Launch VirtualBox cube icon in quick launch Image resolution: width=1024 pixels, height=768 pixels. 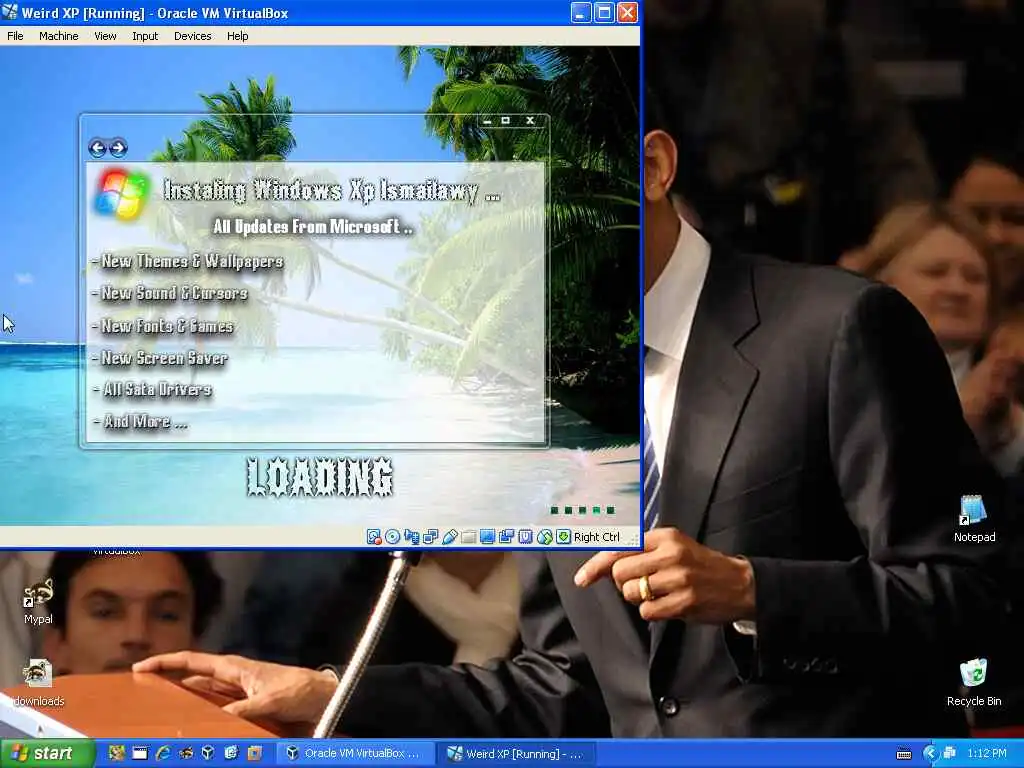pos(208,753)
